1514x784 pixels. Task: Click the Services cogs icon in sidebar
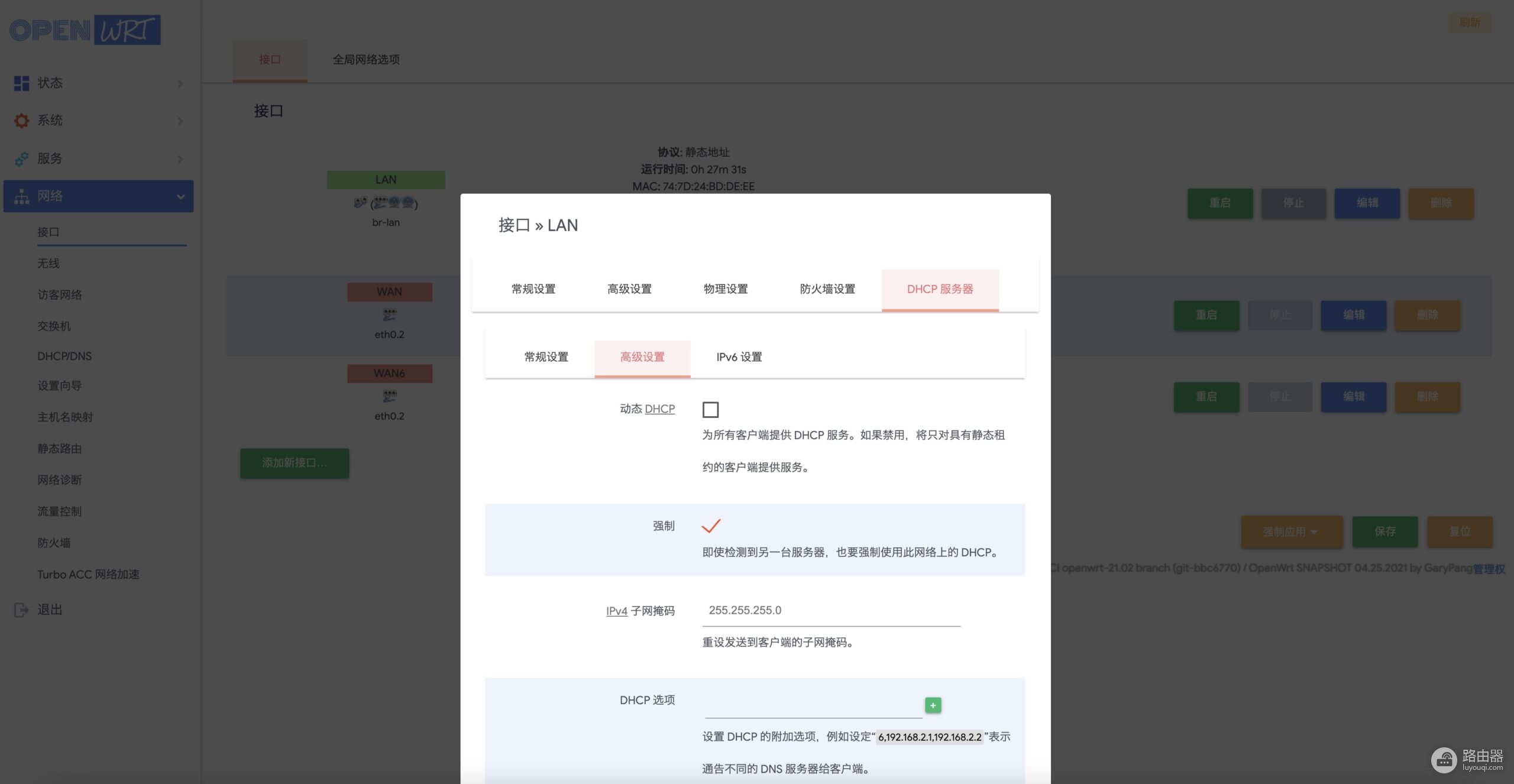coord(21,158)
